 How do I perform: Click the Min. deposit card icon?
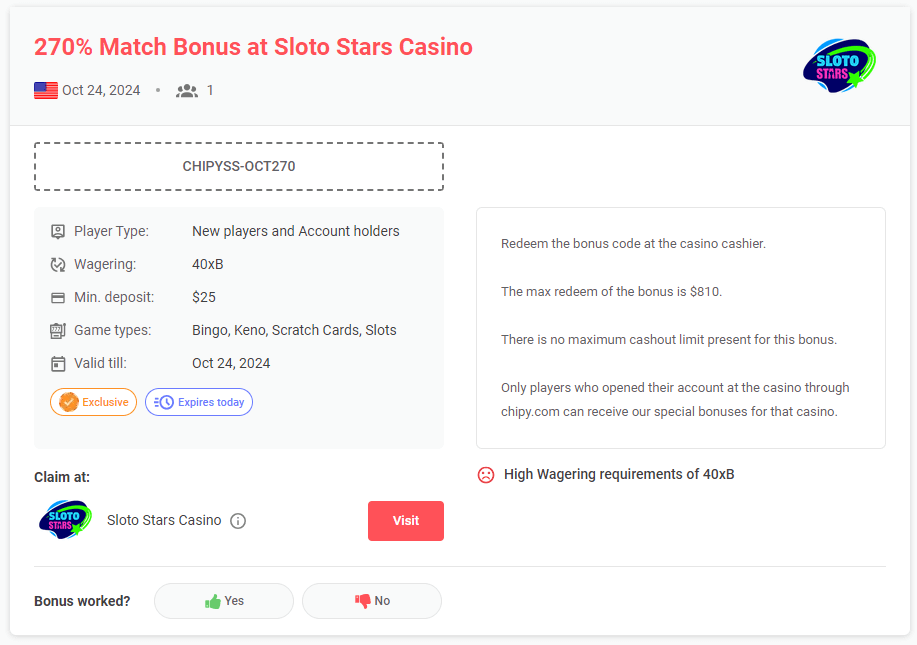[58, 297]
